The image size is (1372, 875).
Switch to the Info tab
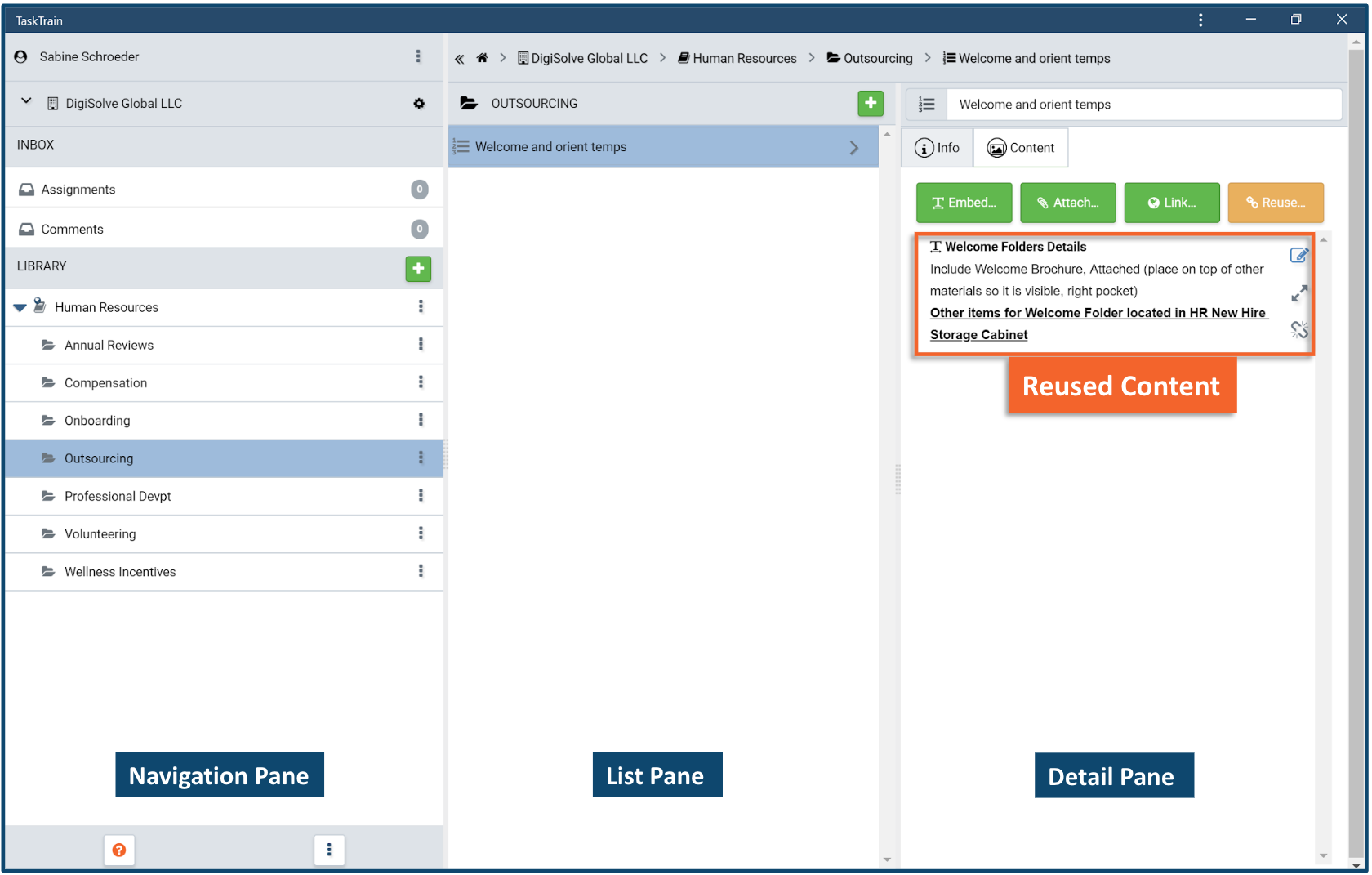(x=937, y=148)
